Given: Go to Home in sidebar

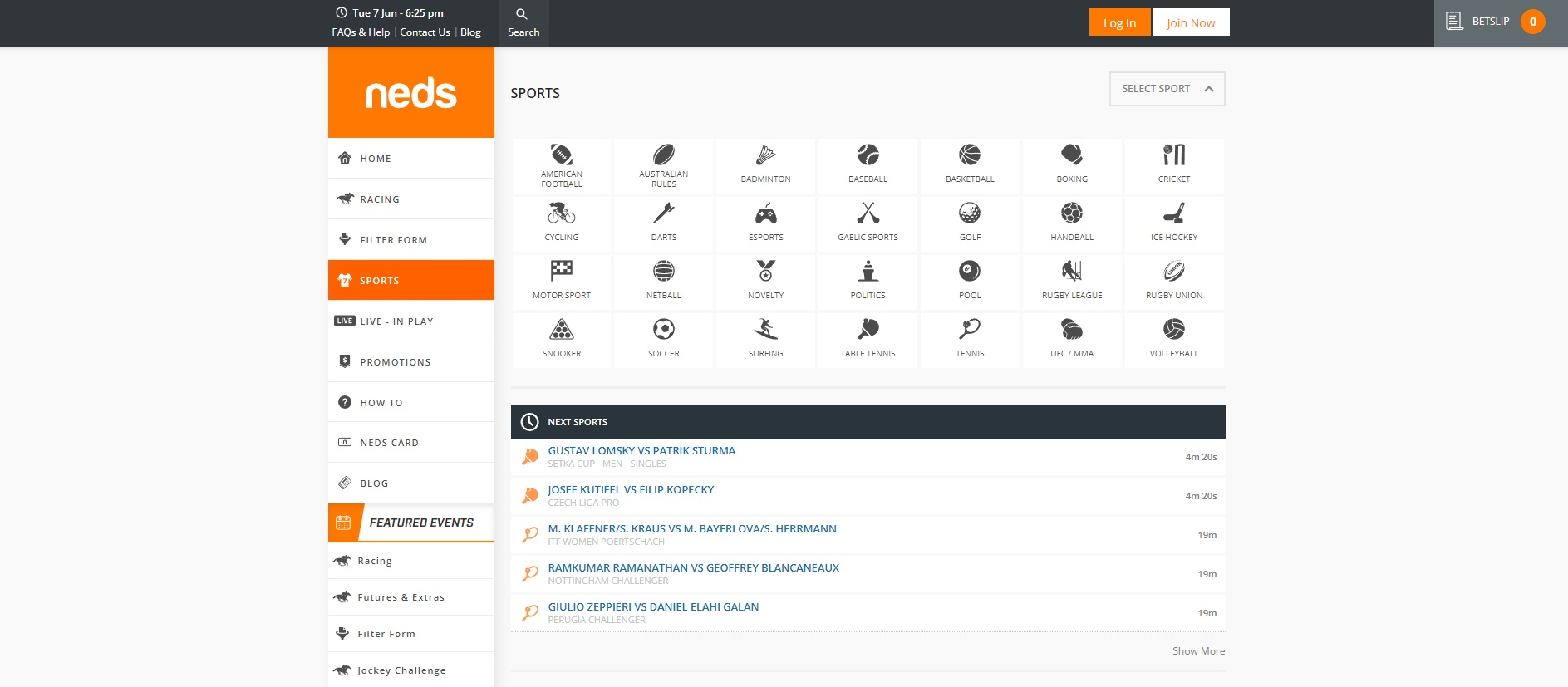Looking at the screenshot, I should [x=411, y=158].
